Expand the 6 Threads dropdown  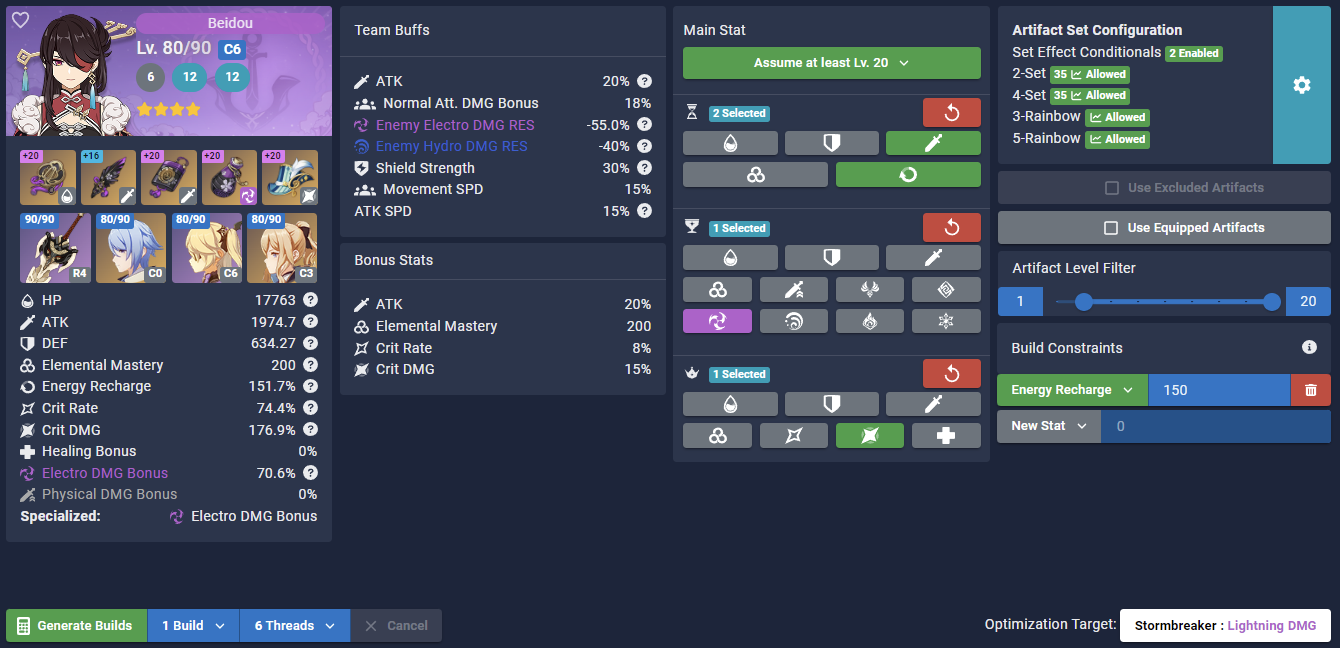point(295,625)
